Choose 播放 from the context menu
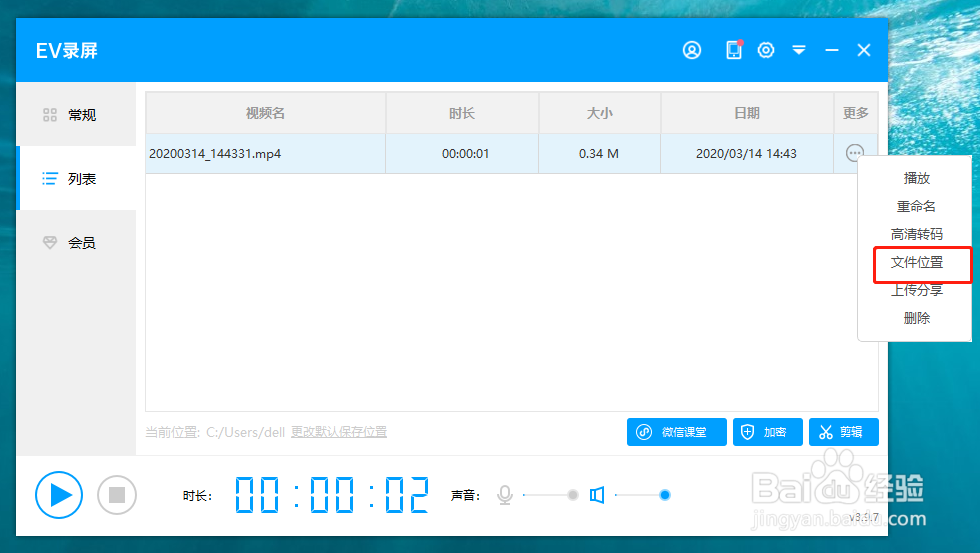This screenshot has width=980, height=553. pyautogui.click(x=917, y=178)
